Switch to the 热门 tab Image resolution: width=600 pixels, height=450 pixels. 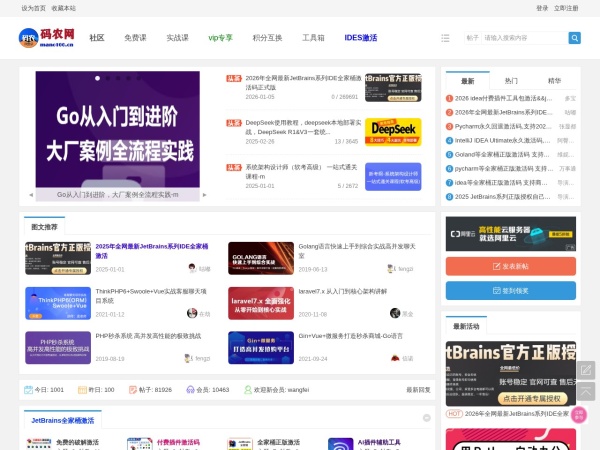click(x=511, y=80)
